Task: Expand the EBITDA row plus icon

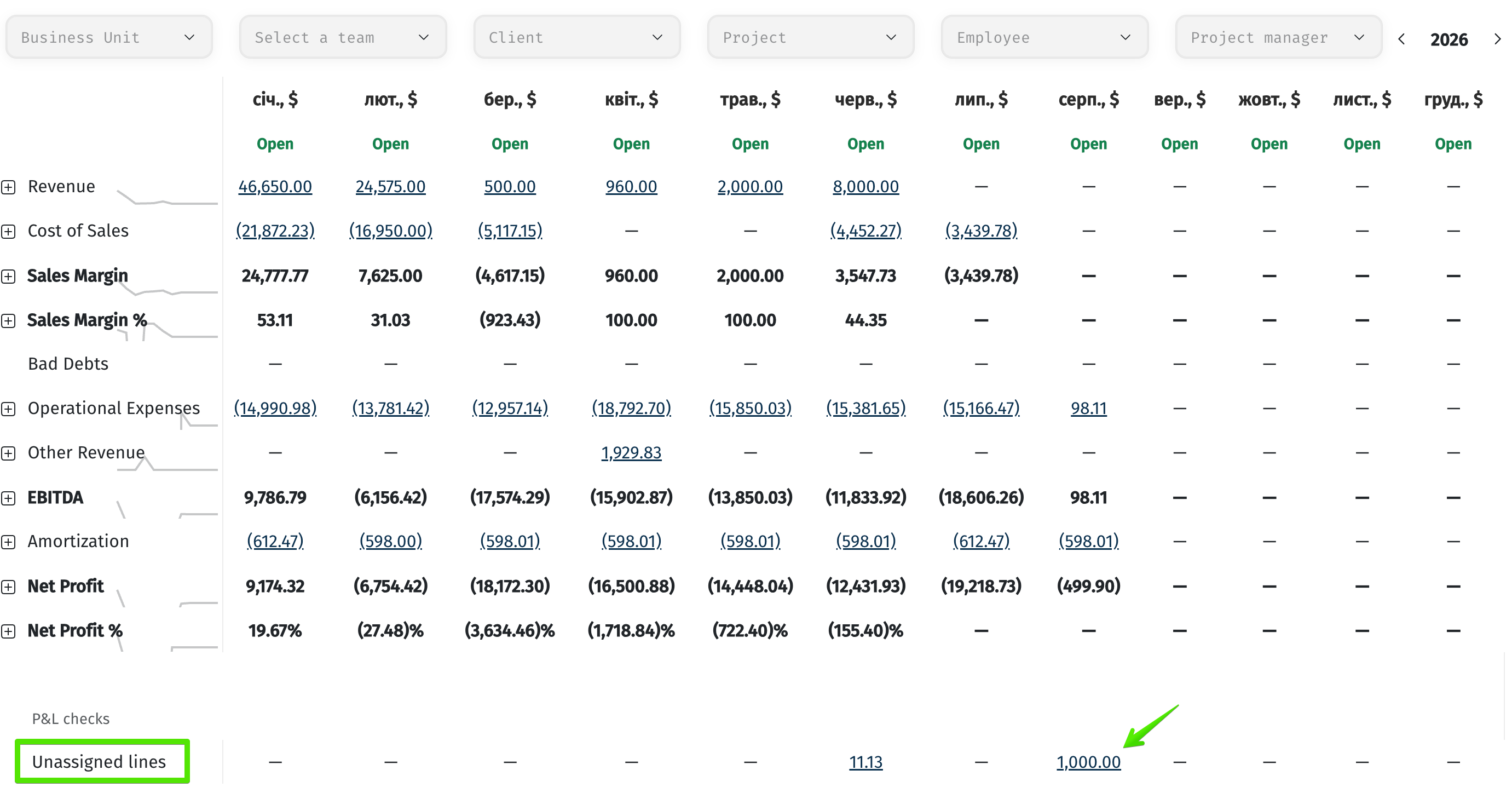Action: [x=8, y=498]
